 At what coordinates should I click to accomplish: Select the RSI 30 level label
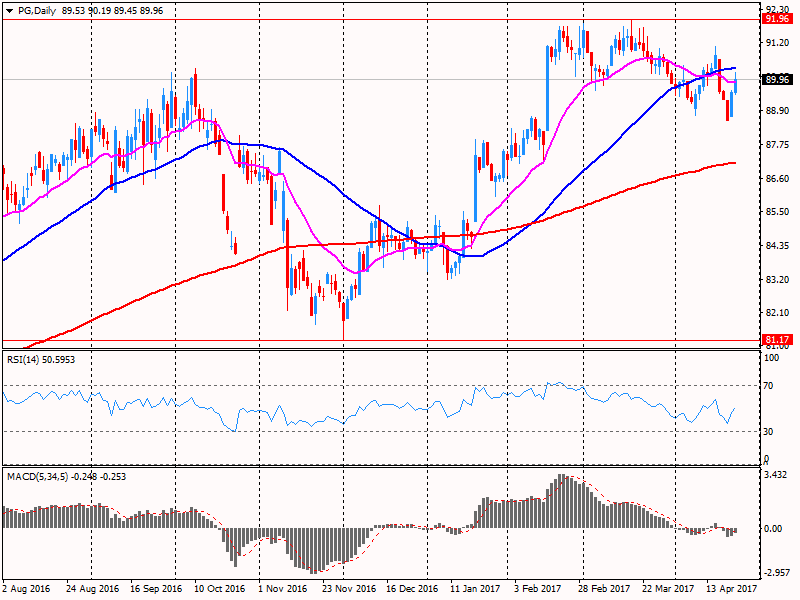pos(768,432)
